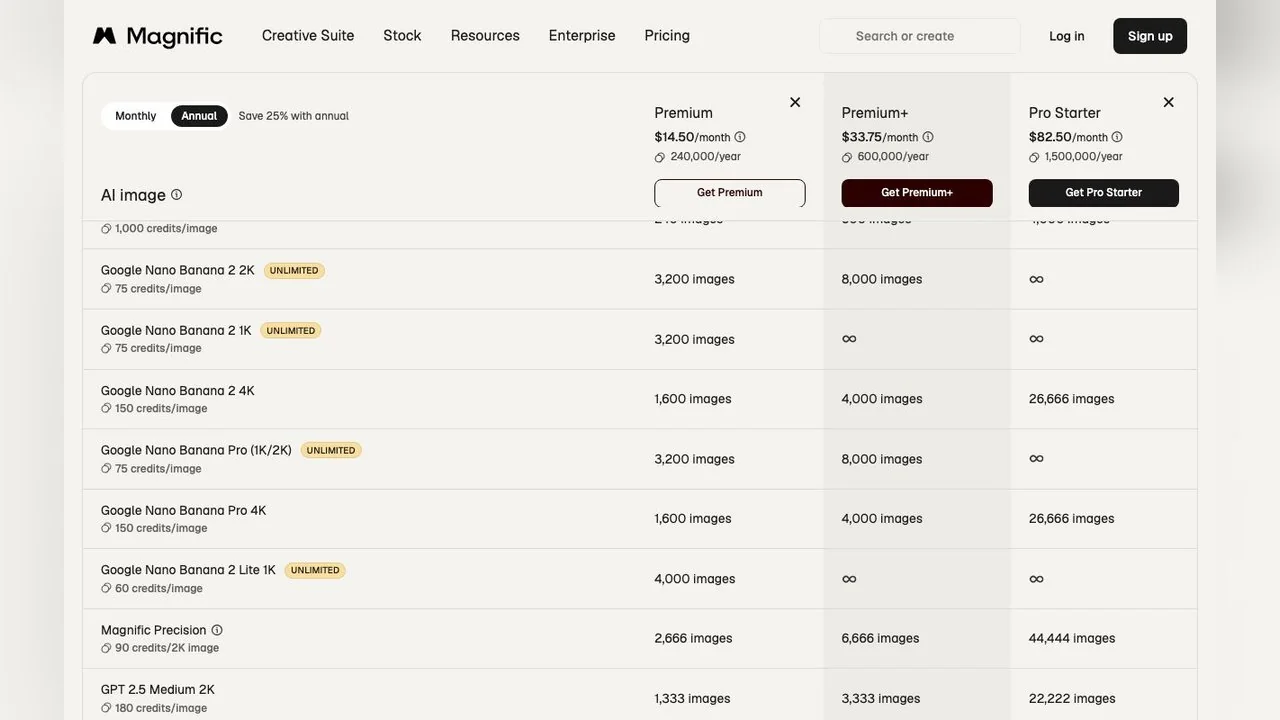Click credits icon in Google Nano Banana 2 2K row
1280x720 pixels.
[x=106, y=289]
